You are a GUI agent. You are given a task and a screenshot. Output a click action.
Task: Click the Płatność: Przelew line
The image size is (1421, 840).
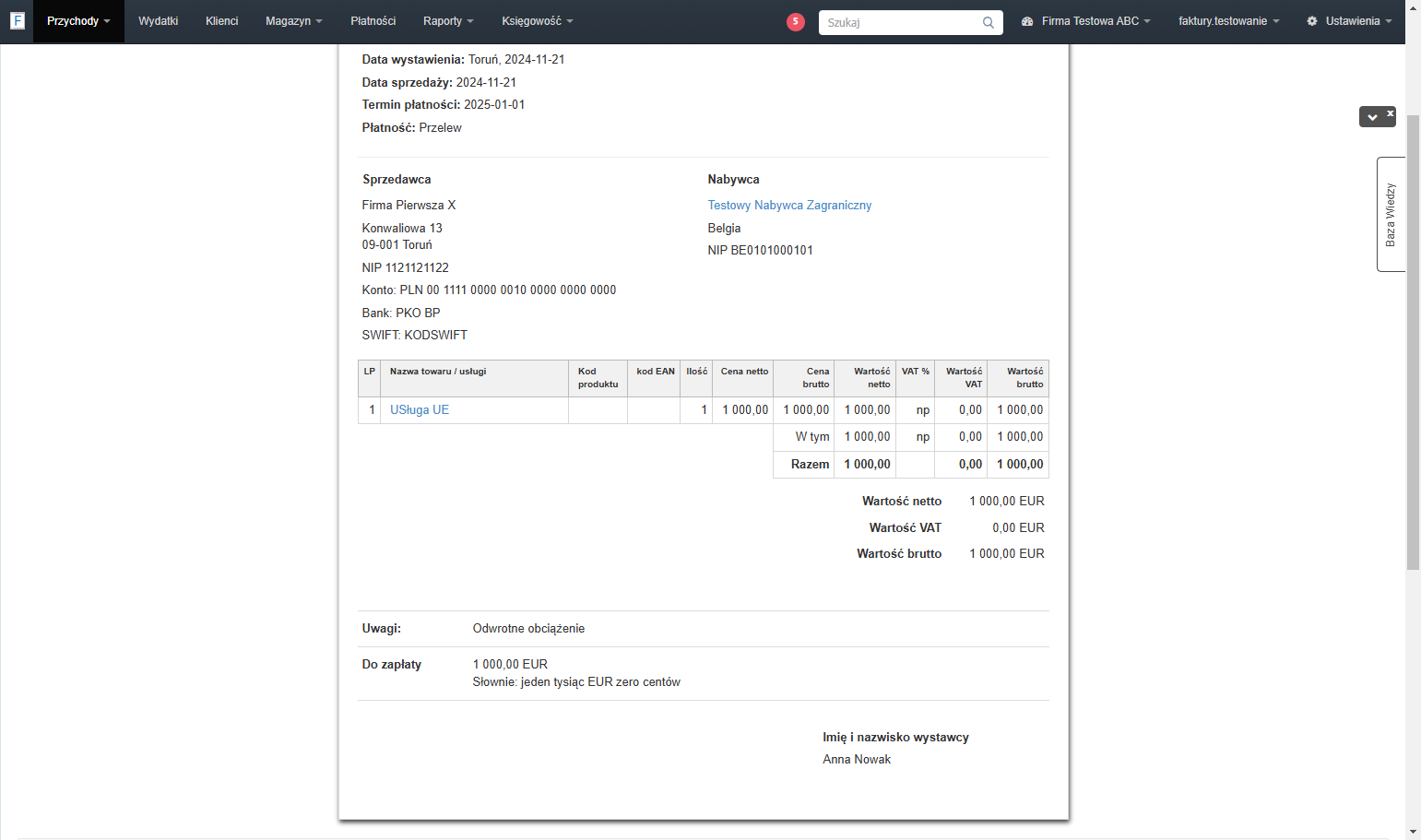pyautogui.click(x=412, y=128)
